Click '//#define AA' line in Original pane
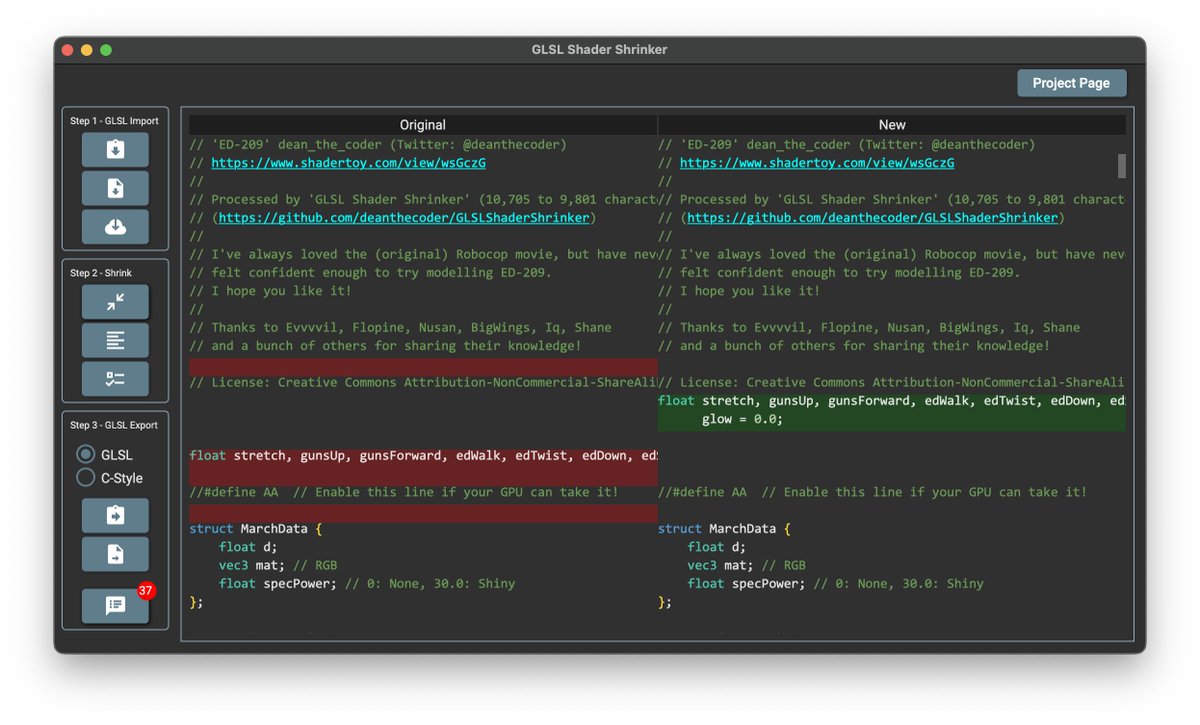Screen dimensions: 1200x725 (404, 492)
